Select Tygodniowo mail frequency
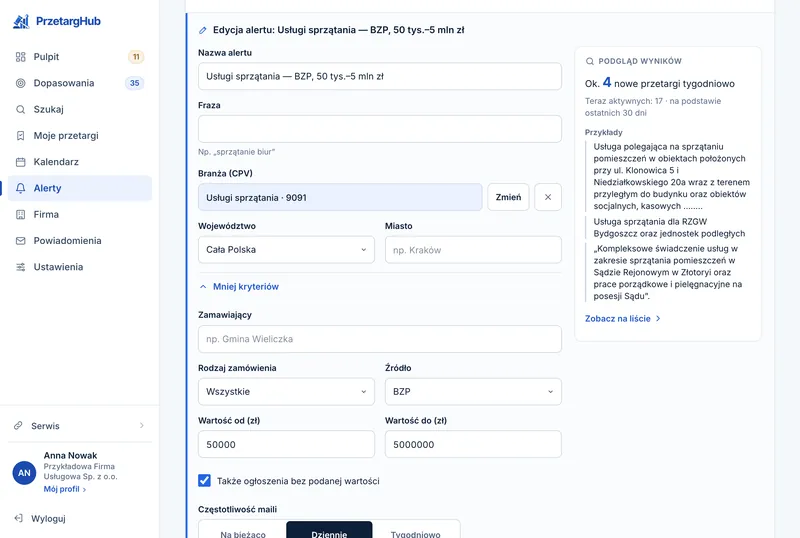The height and width of the screenshot is (538, 800). (x=415, y=532)
